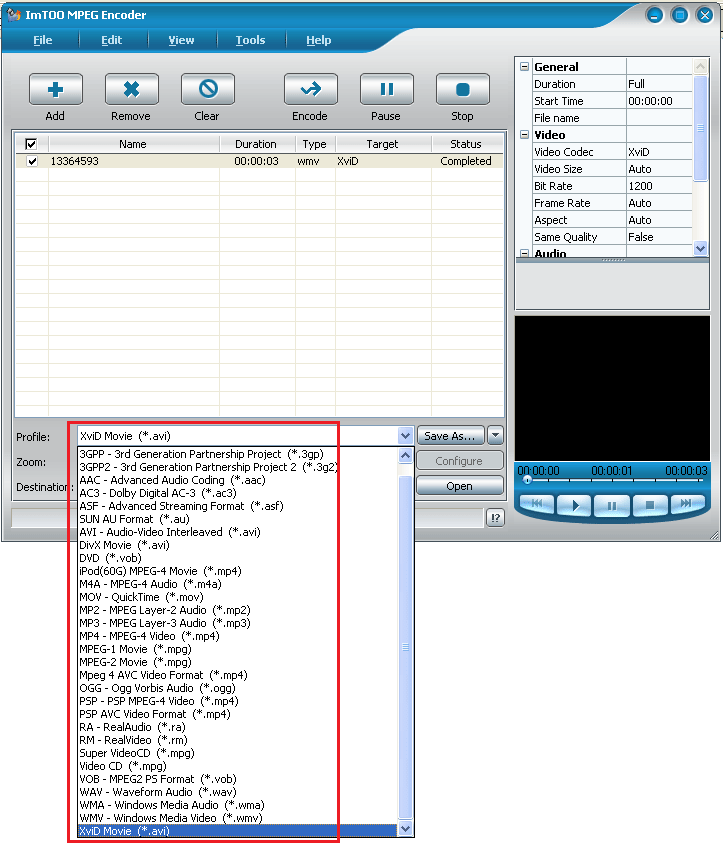
Task: Select MOV - QuickTime profile
Action: [x=237, y=597]
